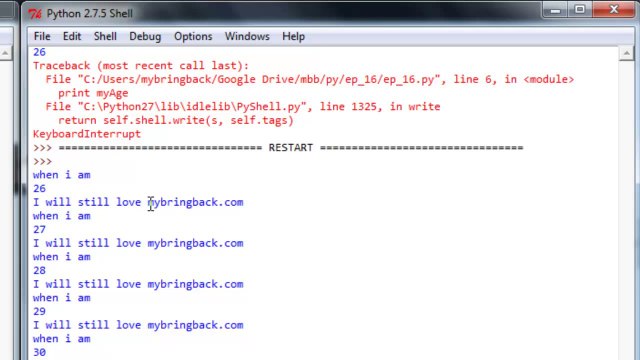Maximize the Python Shell window
This screenshot has height=360, width=640.
click(x=580, y=10)
